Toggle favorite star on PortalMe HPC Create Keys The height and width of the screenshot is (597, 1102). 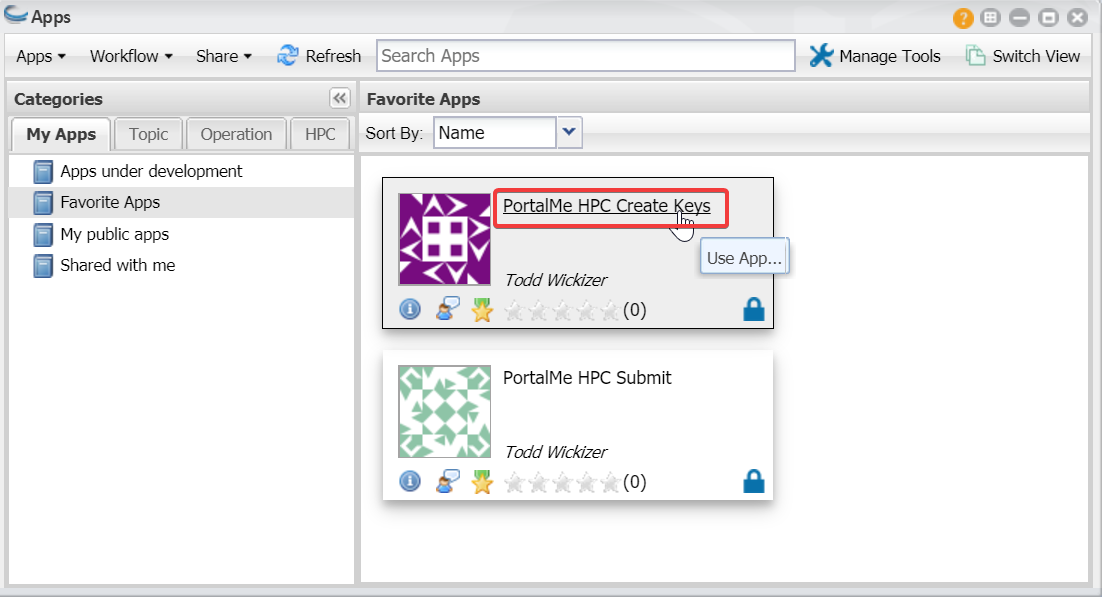pos(482,309)
